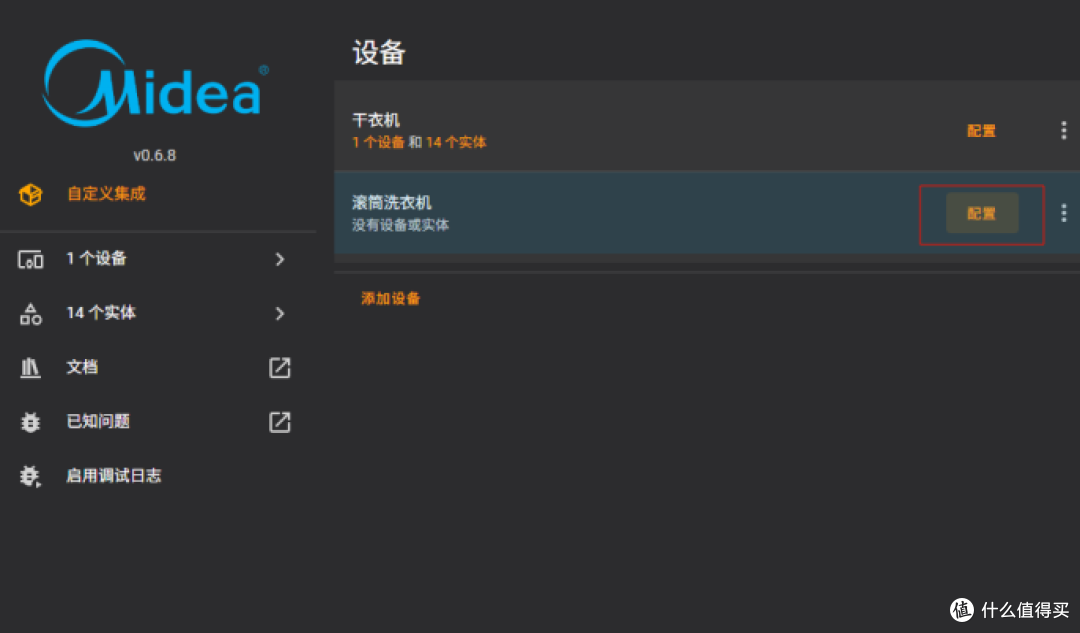Open three-dot menu for 干衣机
Screen dimensions: 1080x633
(x=1063, y=130)
